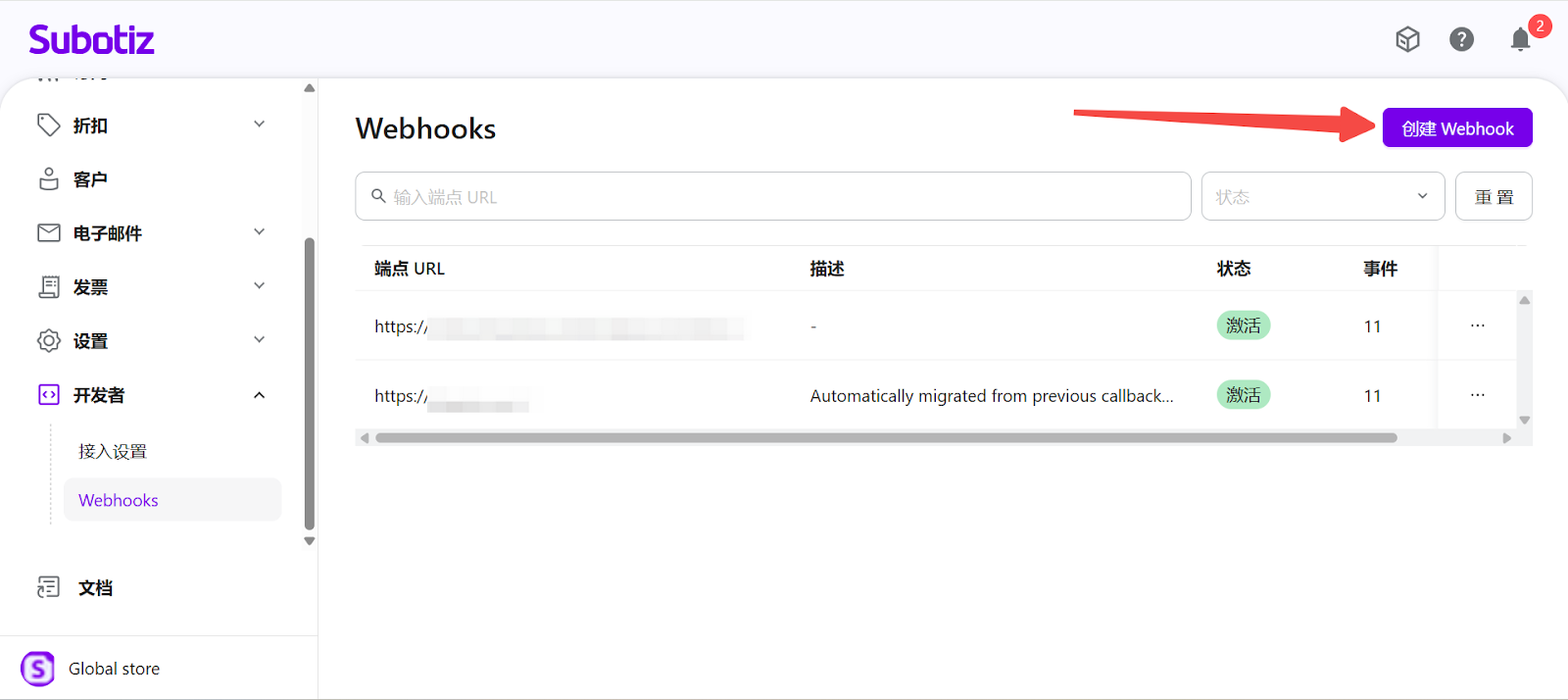Open more actions for first webhook row
The width and height of the screenshot is (1568, 700).
(1477, 325)
